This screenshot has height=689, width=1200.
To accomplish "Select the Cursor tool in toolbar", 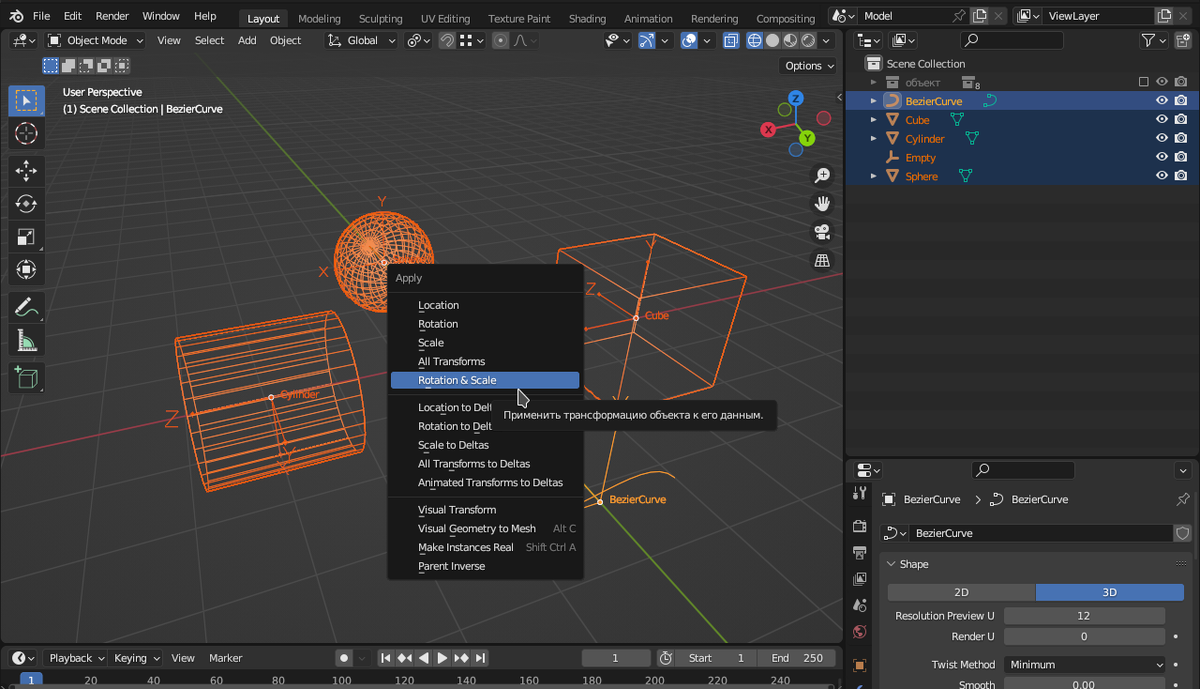I will click(27, 133).
